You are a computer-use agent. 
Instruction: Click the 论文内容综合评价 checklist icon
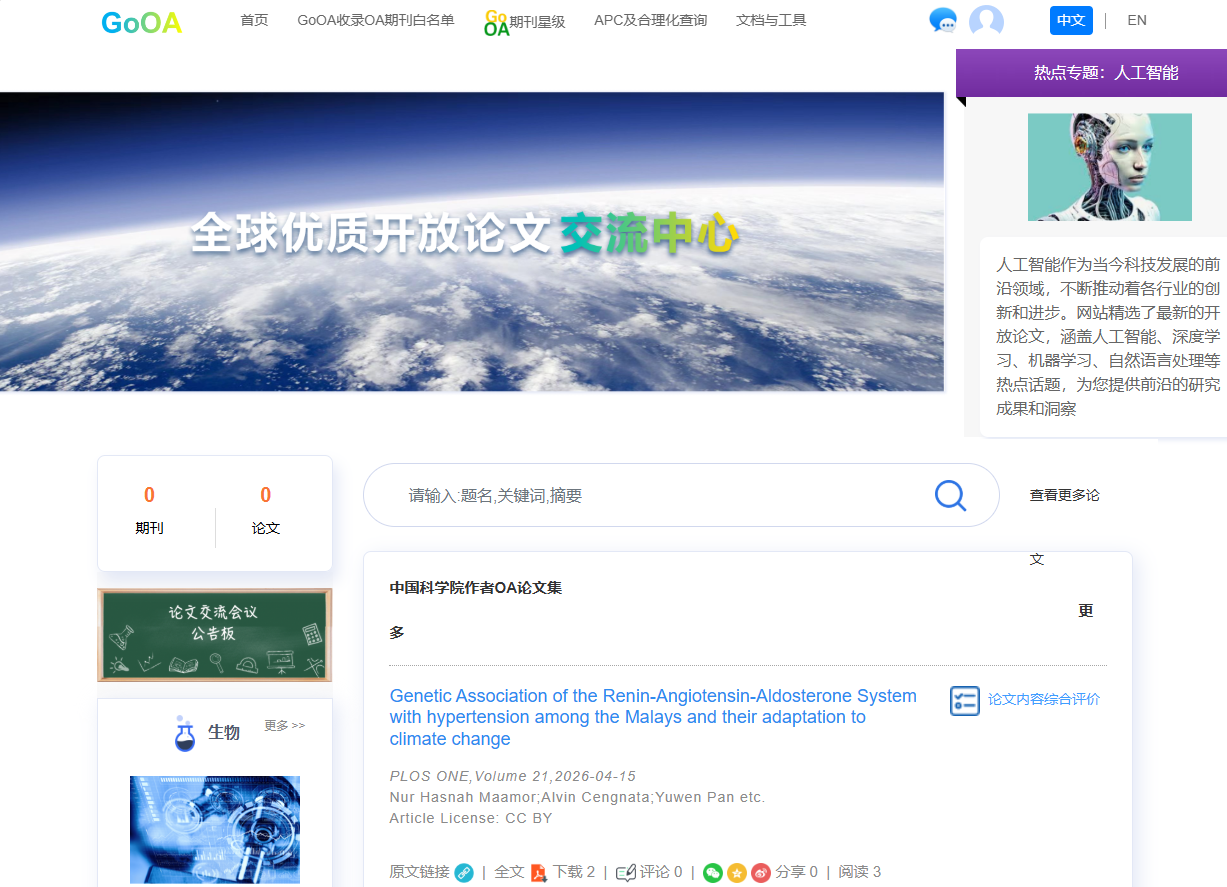[964, 701]
